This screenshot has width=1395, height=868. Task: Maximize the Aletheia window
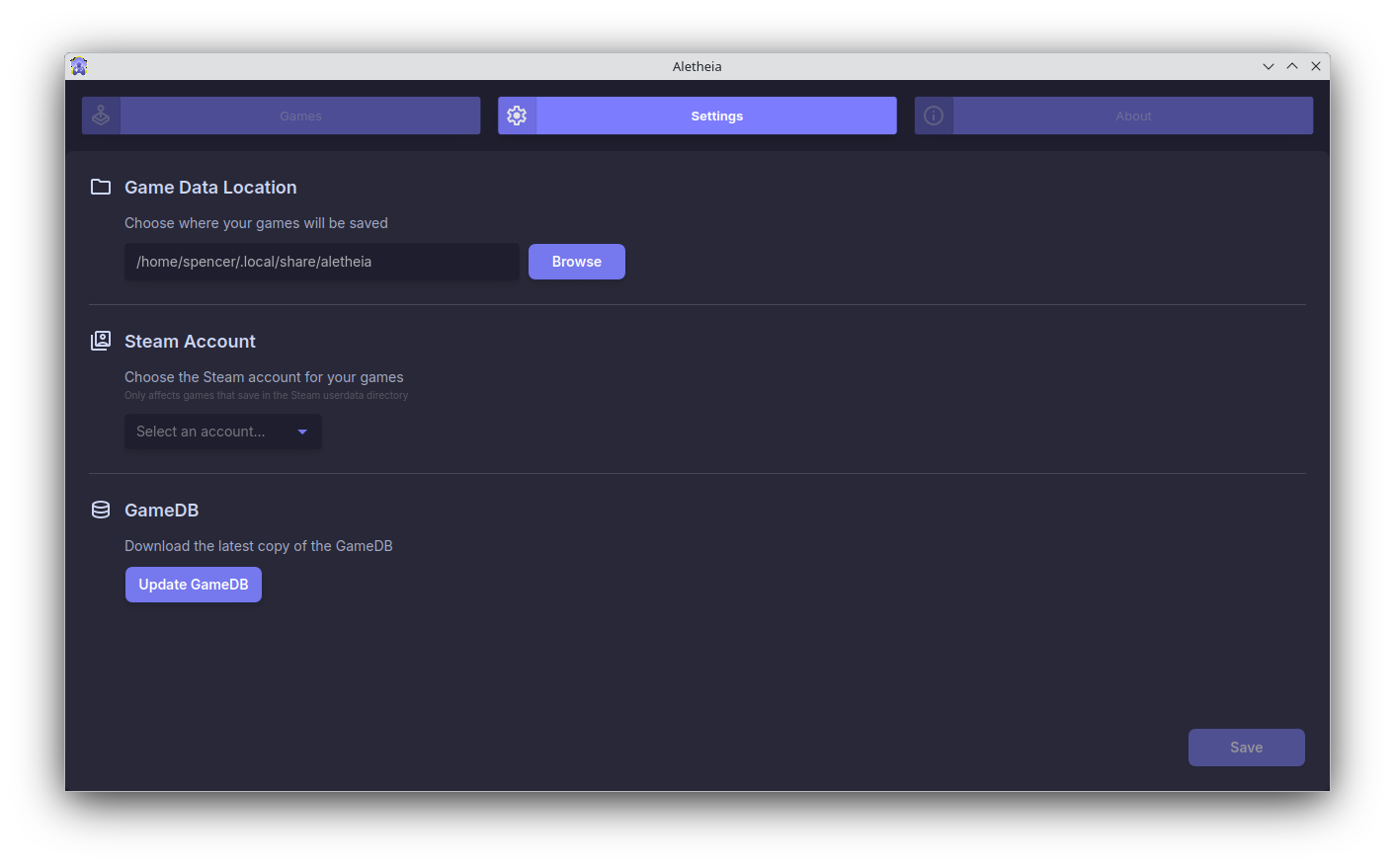[1292, 66]
